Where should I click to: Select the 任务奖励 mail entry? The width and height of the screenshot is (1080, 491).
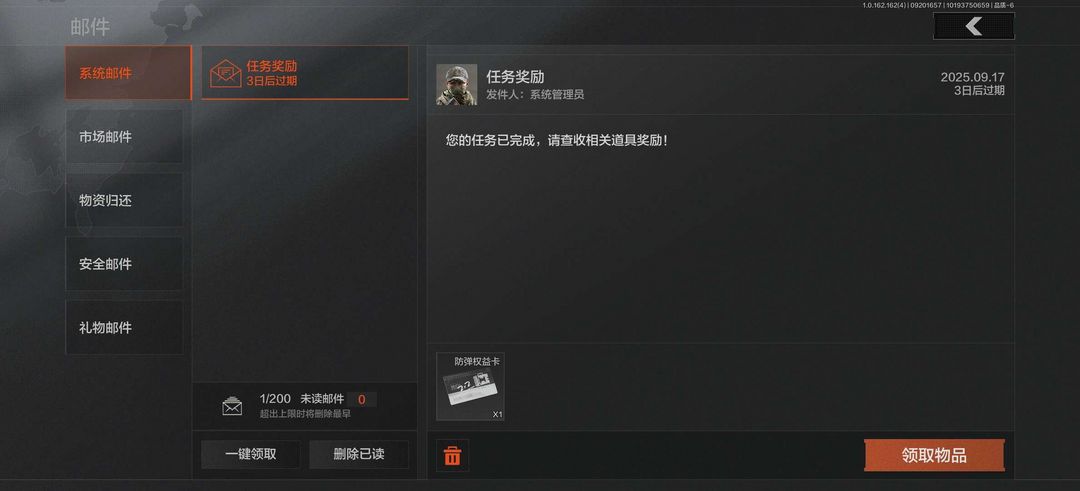[x=305, y=73]
